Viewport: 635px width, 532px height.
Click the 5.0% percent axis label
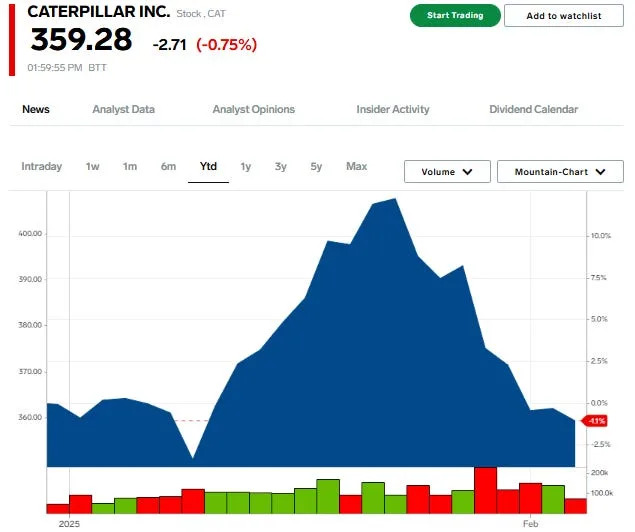point(599,319)
